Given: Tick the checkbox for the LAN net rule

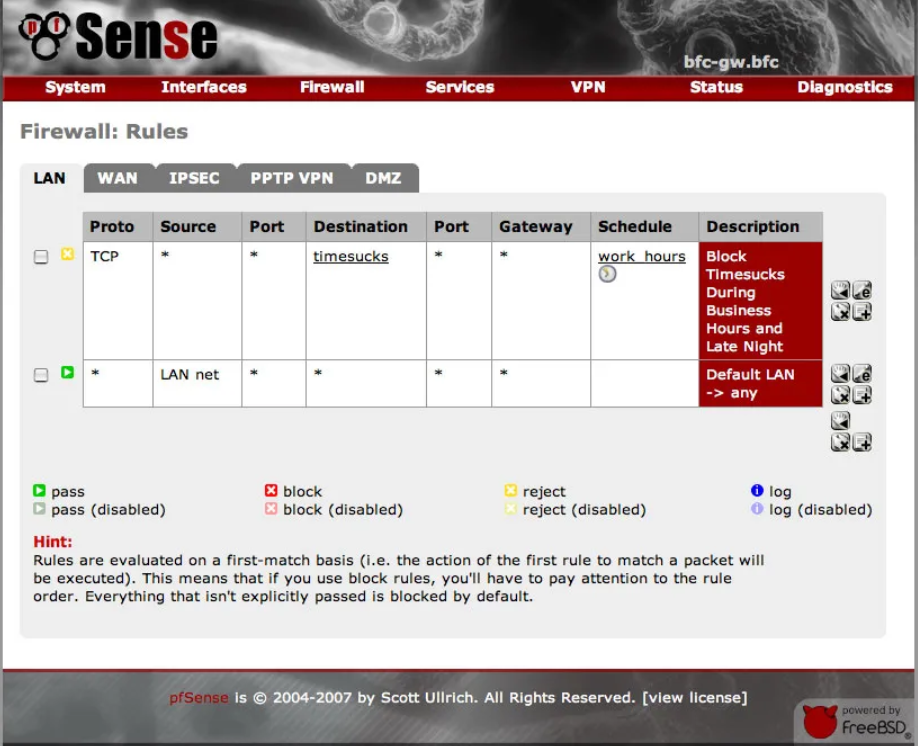Looking at the screenshot, I should [41, 375].
